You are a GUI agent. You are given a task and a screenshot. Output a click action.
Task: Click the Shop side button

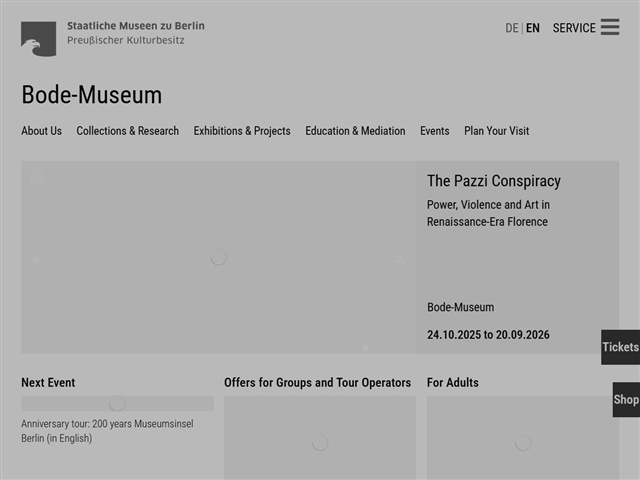(626, 399)
